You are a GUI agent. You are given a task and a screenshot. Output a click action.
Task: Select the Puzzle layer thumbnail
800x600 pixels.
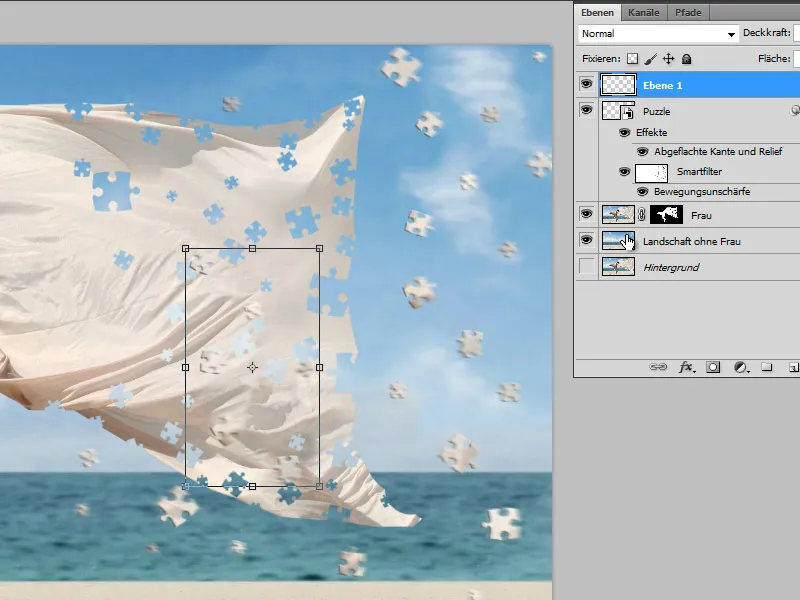(x=618, y=111)
